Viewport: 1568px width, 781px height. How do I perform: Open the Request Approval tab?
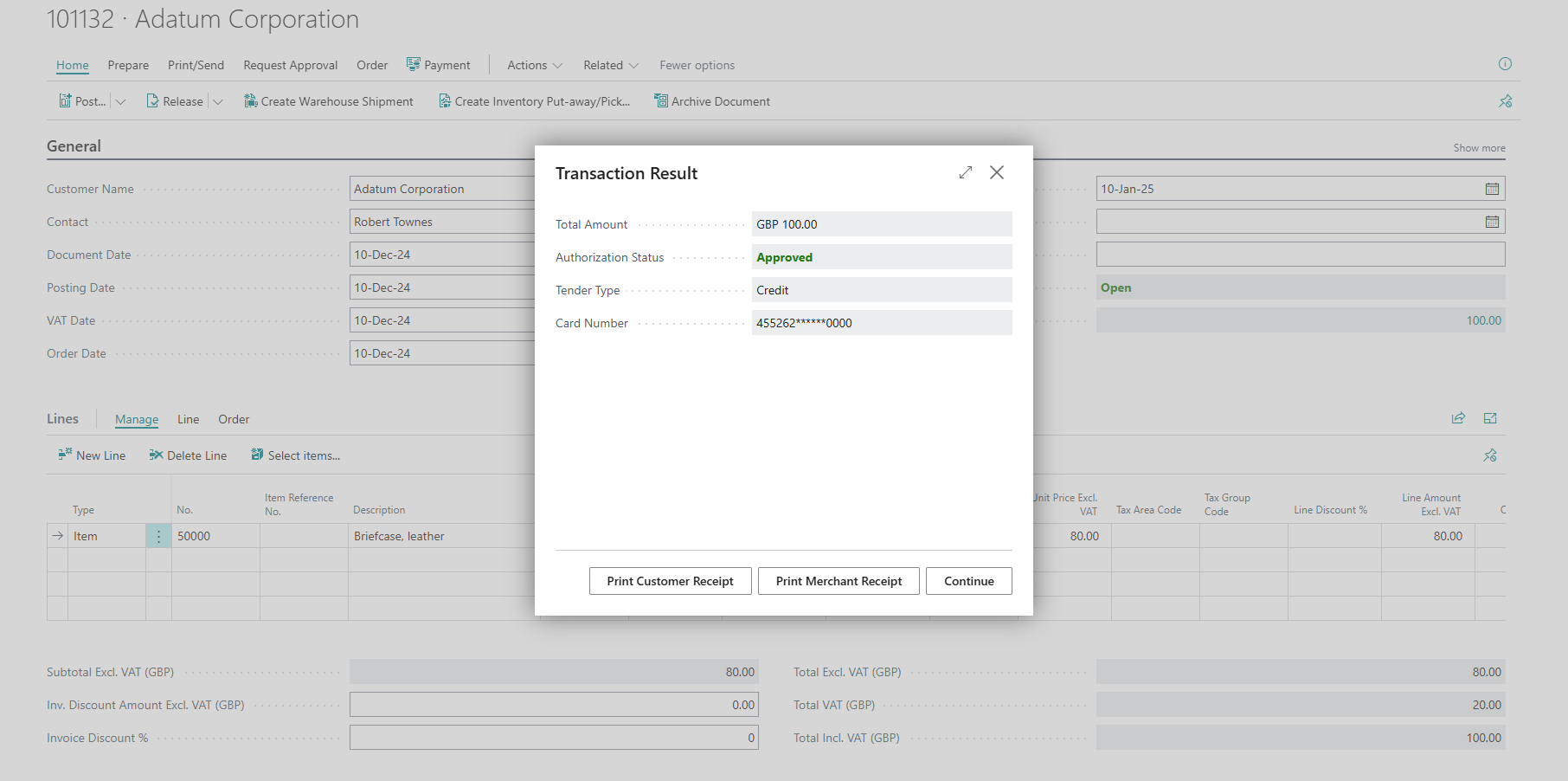(x=290, y=65)
